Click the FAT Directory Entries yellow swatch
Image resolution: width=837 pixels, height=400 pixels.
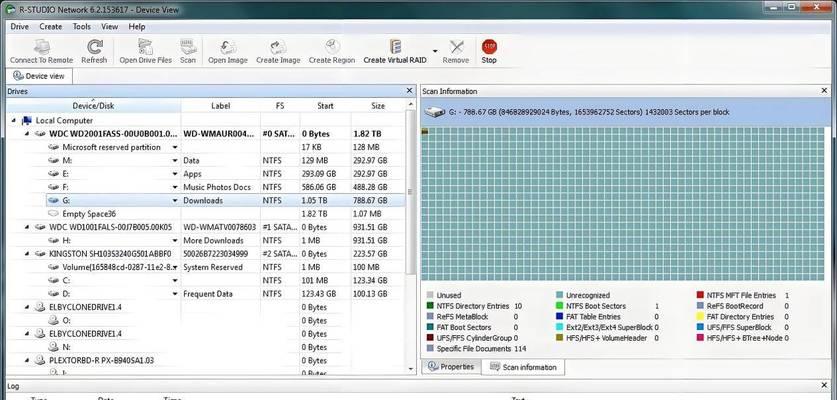click(x=700, y=317)
